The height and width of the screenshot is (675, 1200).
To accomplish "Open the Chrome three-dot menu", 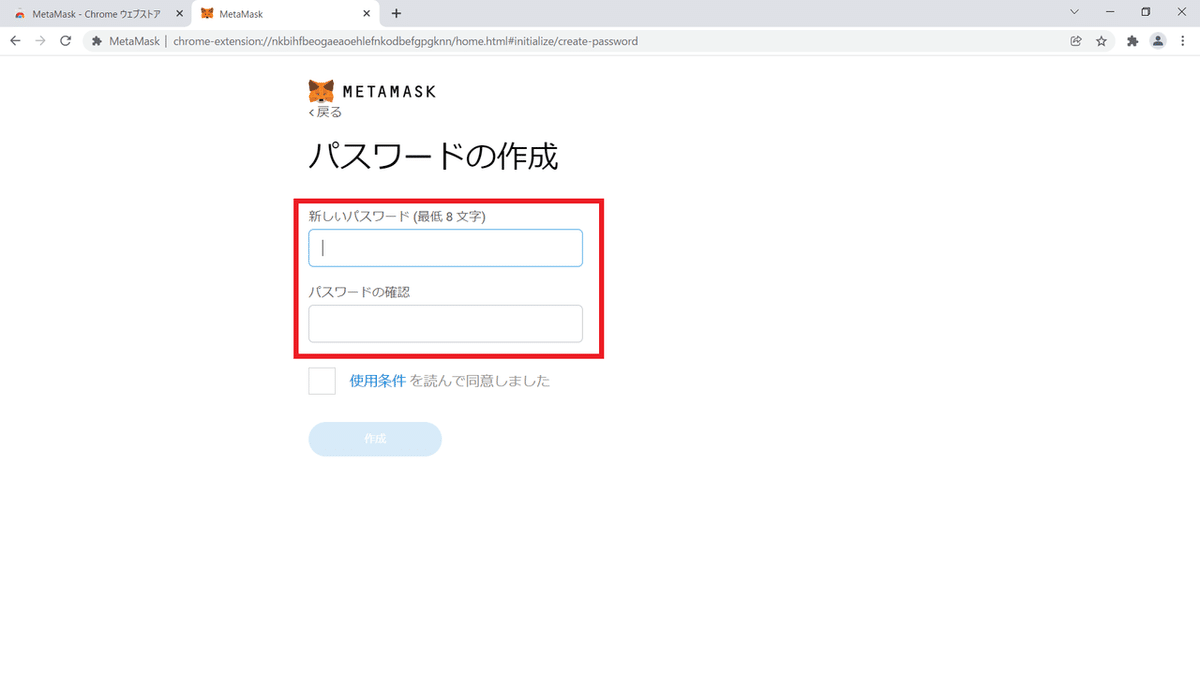I will pos(1183,42).
